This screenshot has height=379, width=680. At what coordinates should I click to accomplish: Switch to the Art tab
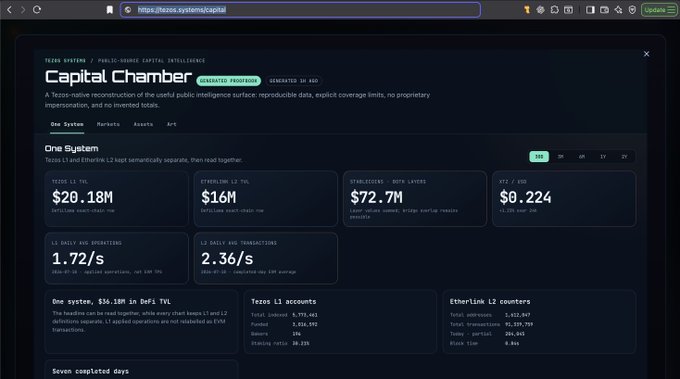(x=172, y=124)
